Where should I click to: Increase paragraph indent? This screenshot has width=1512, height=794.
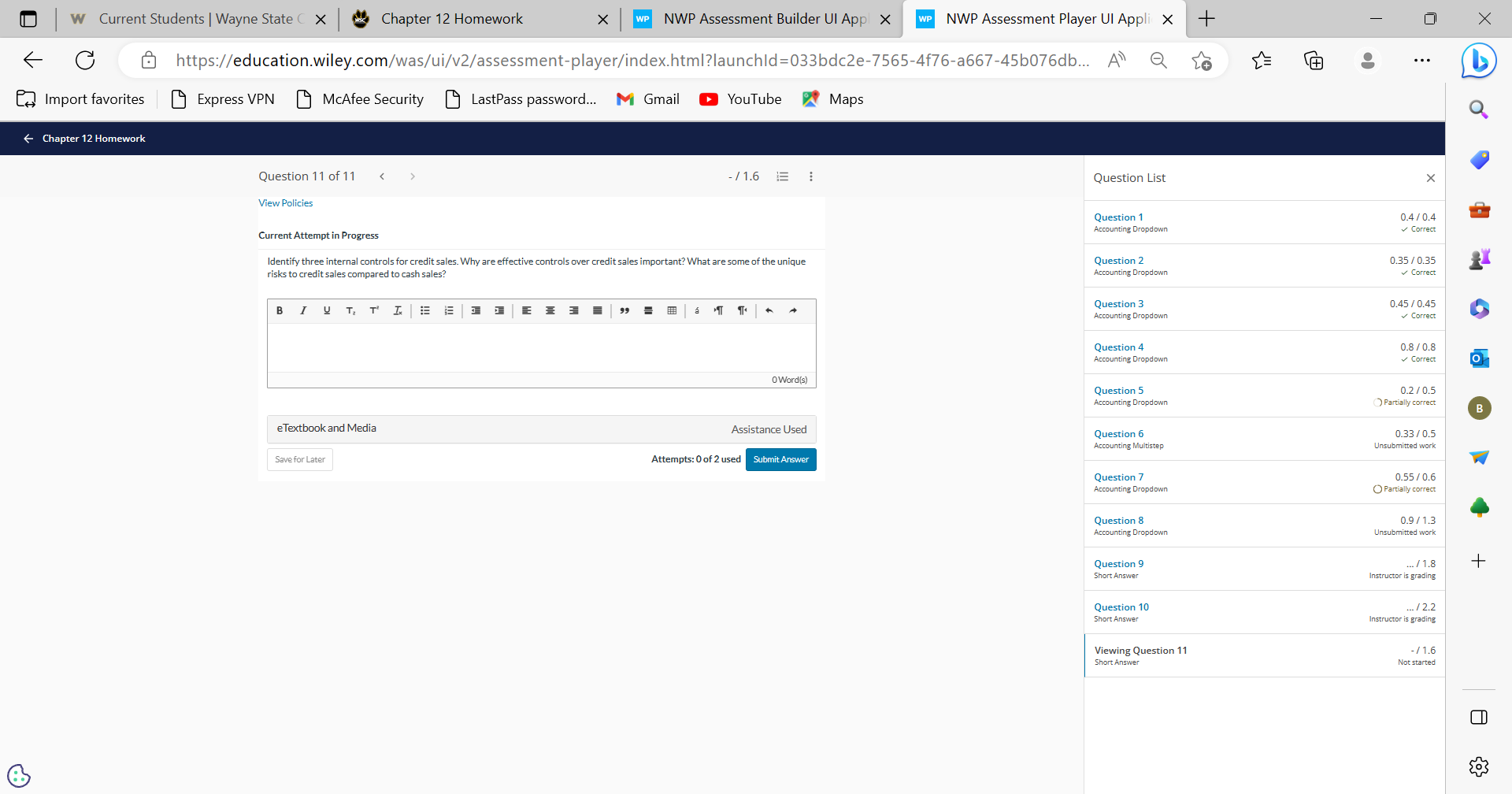click(499, 310)
